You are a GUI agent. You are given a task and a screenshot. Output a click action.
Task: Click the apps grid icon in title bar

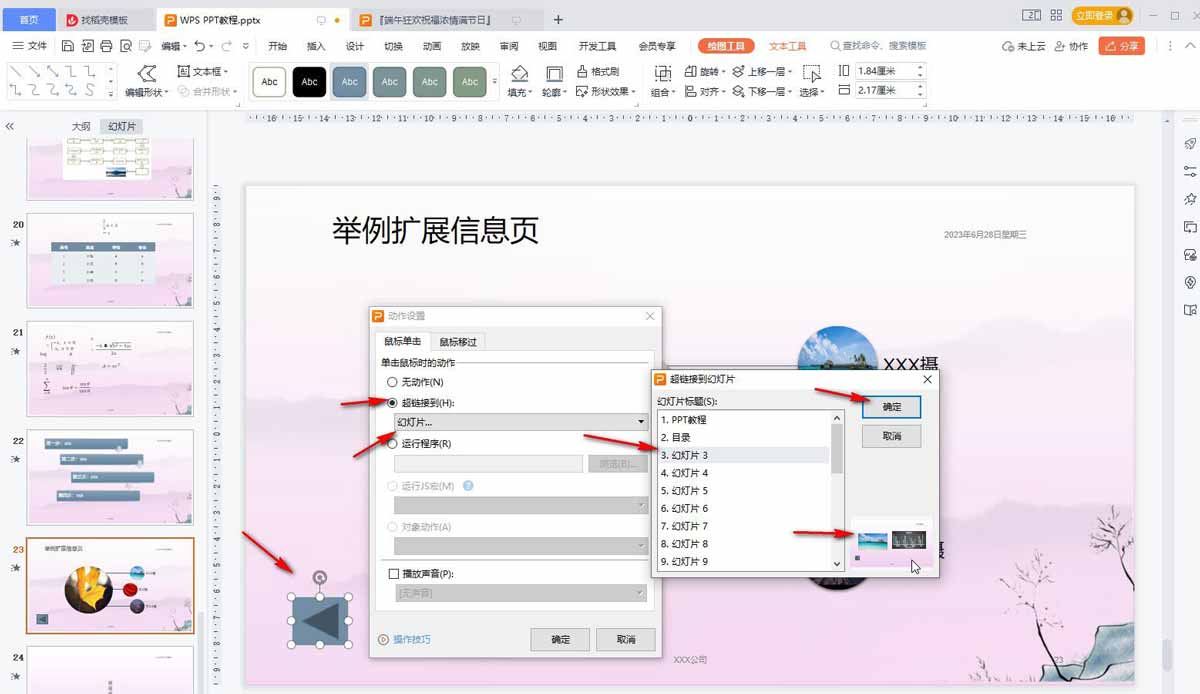(1058, 16)
